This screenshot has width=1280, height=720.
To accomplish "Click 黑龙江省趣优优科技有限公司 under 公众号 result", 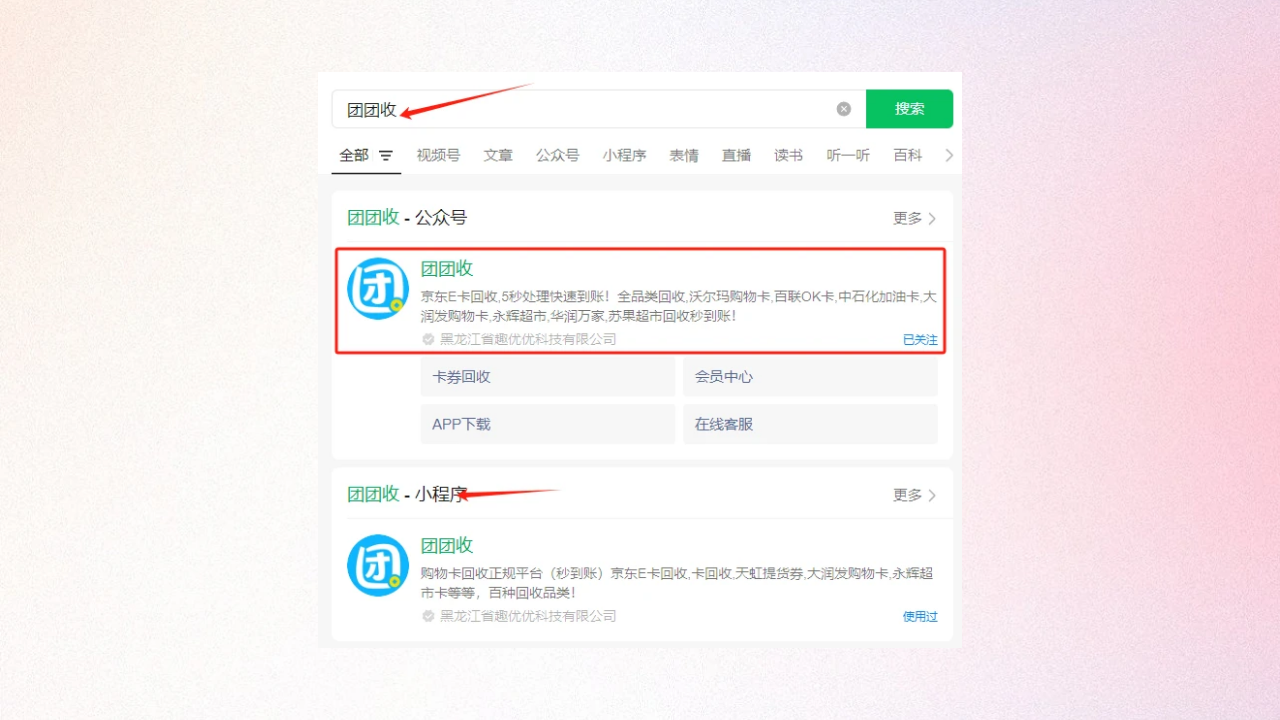I will pyautogui.click(x=528, y=339).
